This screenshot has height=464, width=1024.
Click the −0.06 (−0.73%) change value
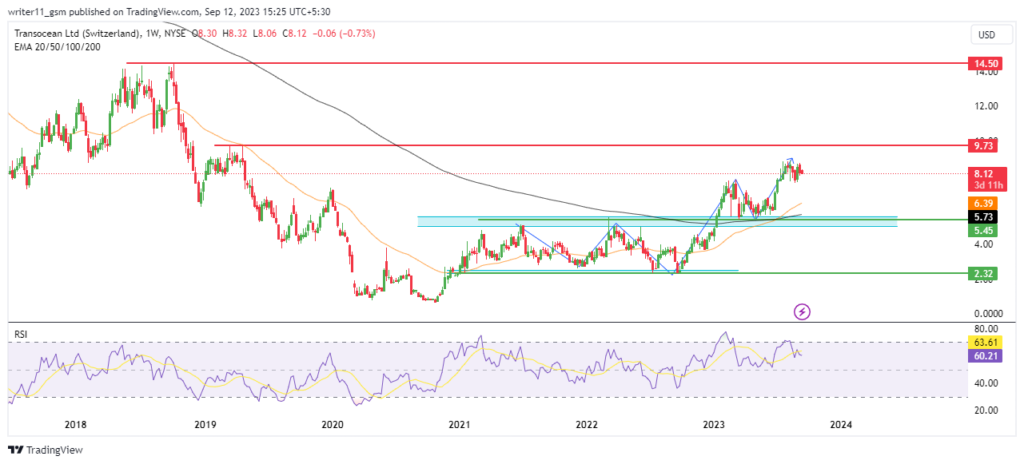click(x=343, y=34)
